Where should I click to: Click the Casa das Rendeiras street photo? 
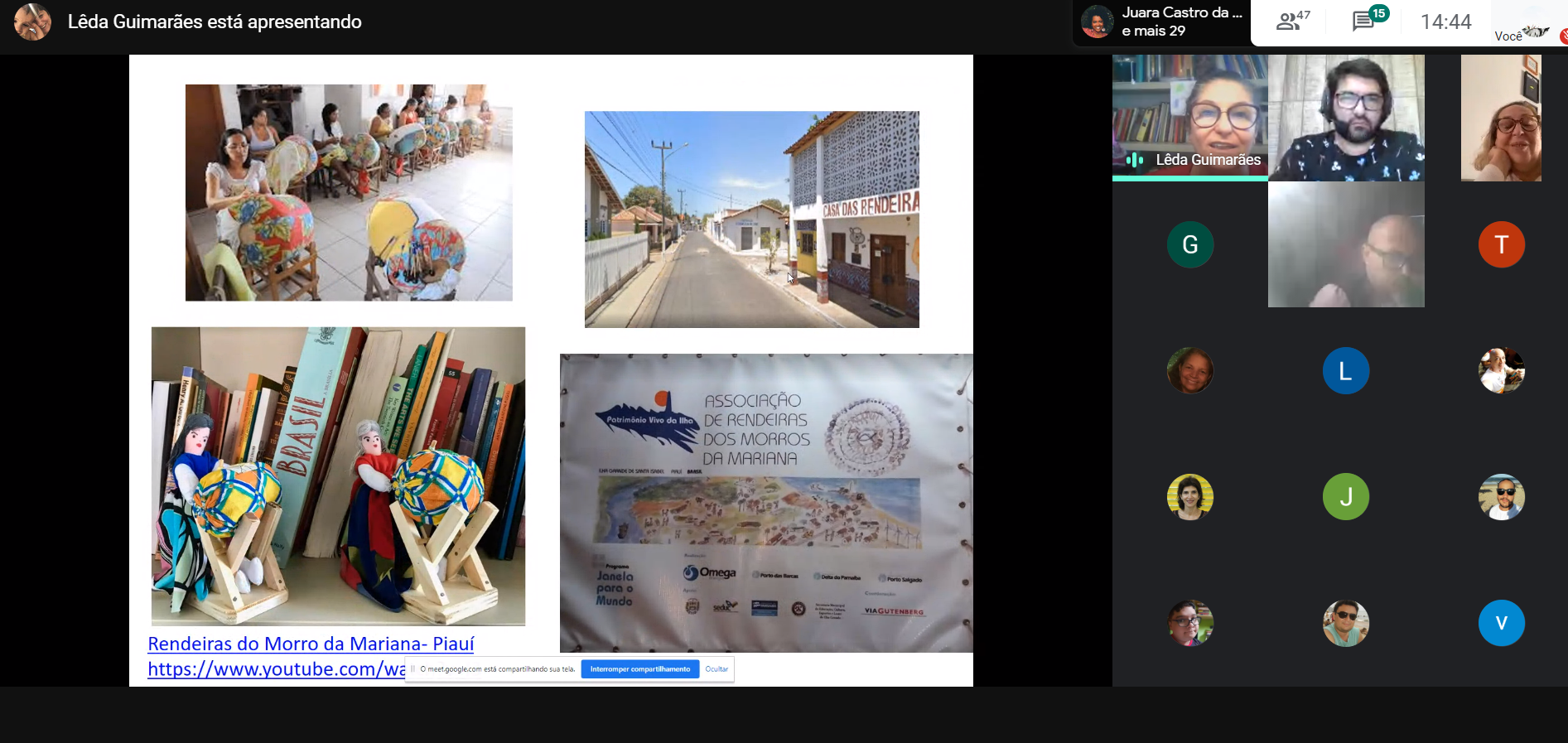[751, 220]
